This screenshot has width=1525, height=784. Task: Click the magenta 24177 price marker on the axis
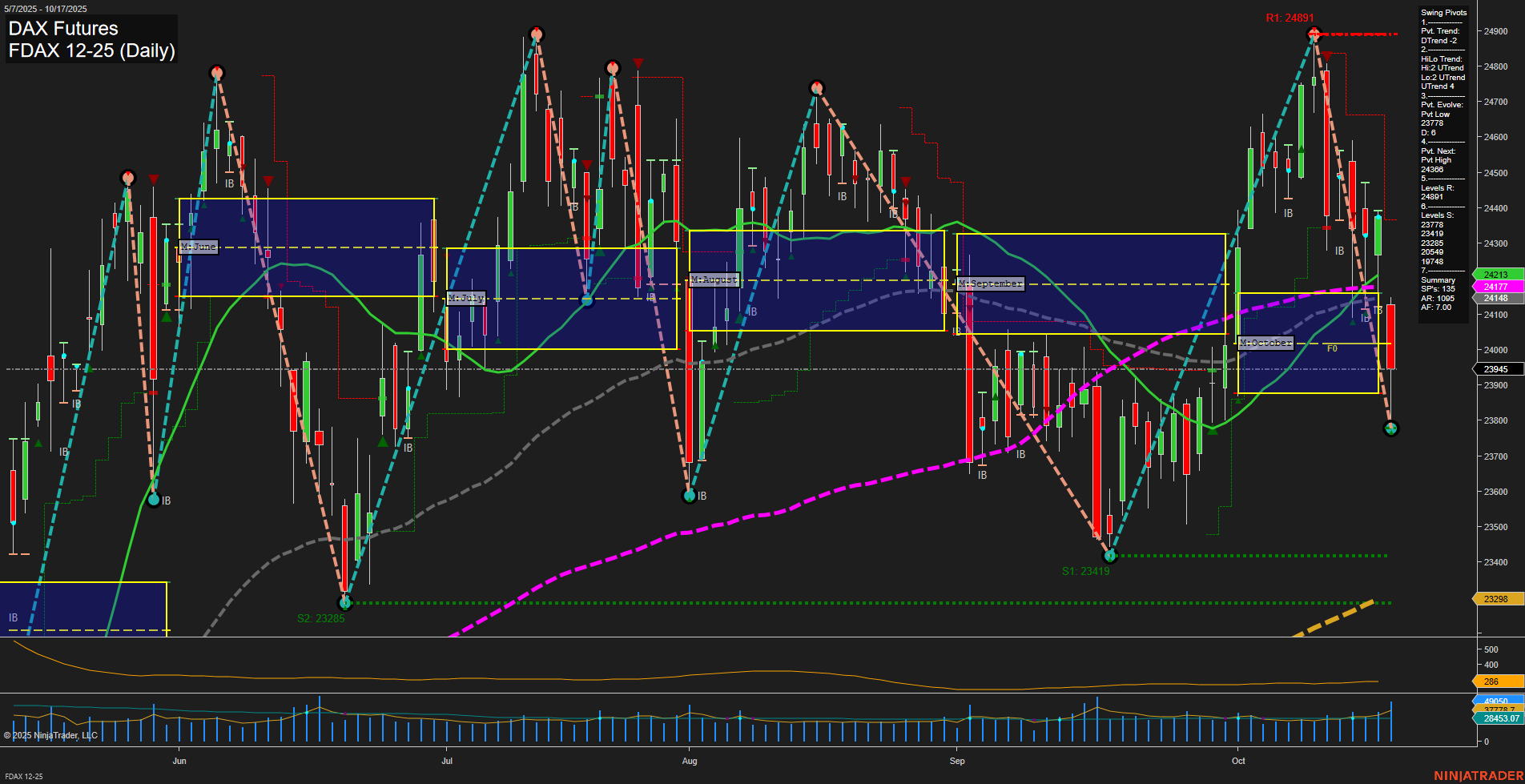(1495, 285)
